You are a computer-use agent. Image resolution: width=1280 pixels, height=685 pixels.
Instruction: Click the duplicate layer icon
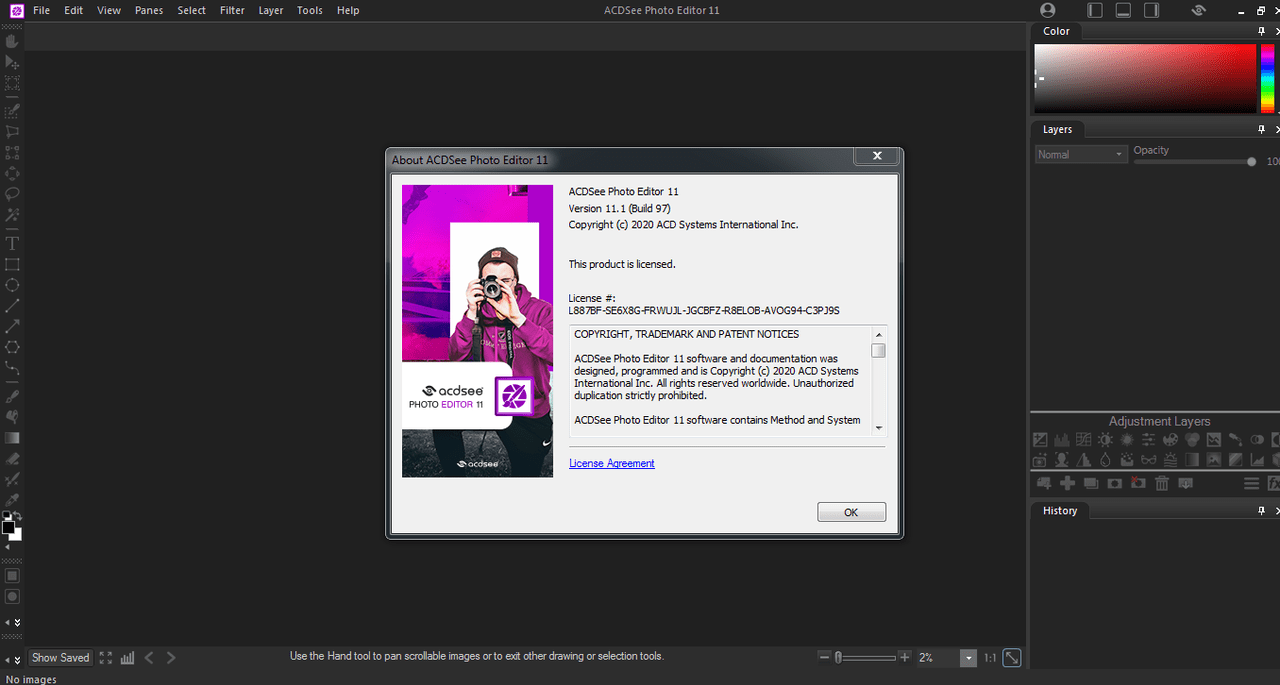(1091, 483)
